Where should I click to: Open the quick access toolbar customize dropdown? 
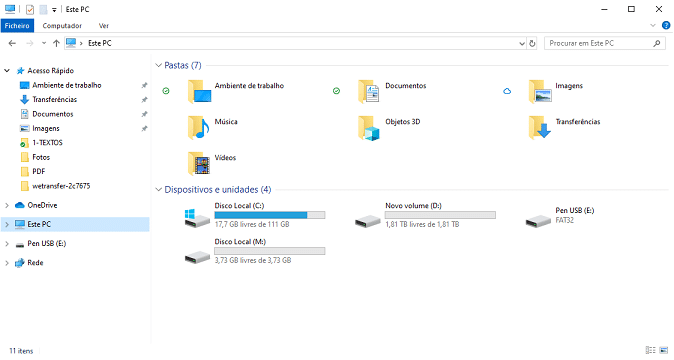click(54, 10)
